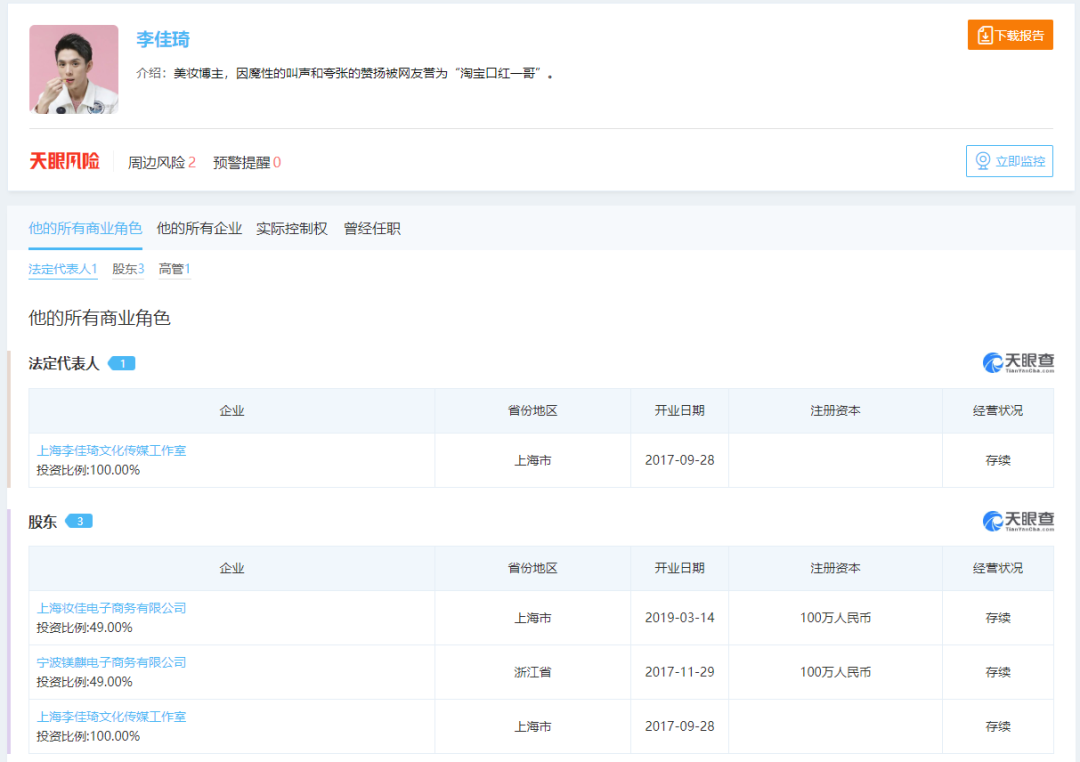Click the 法定代表人 count badge 1

coord(122,364)
